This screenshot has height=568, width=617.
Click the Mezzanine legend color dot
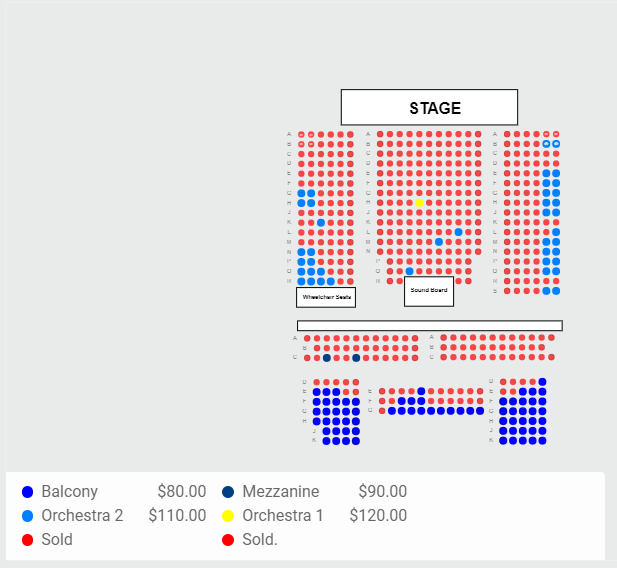[228, 492]
